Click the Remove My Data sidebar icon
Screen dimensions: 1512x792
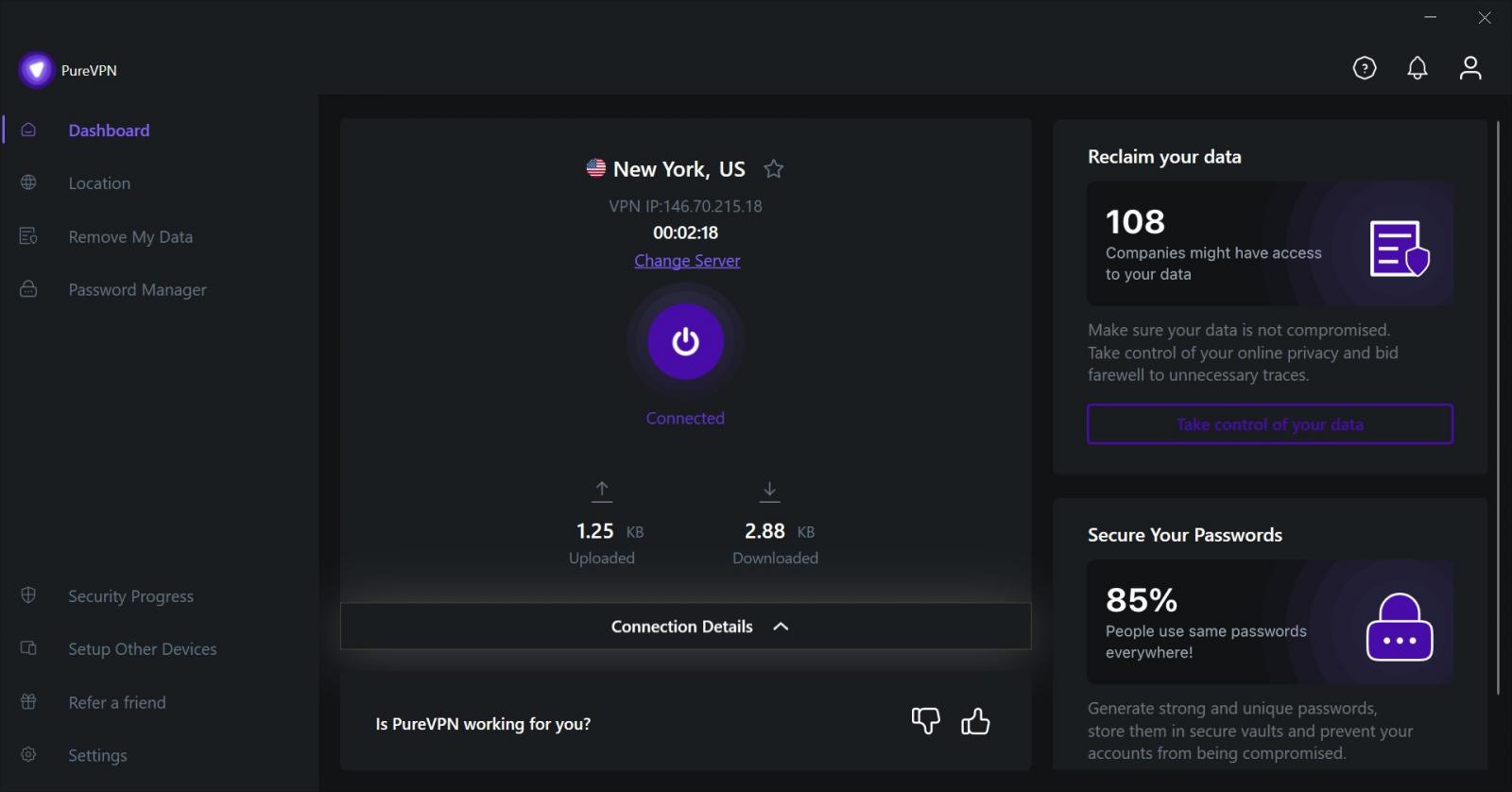point(28,236)
